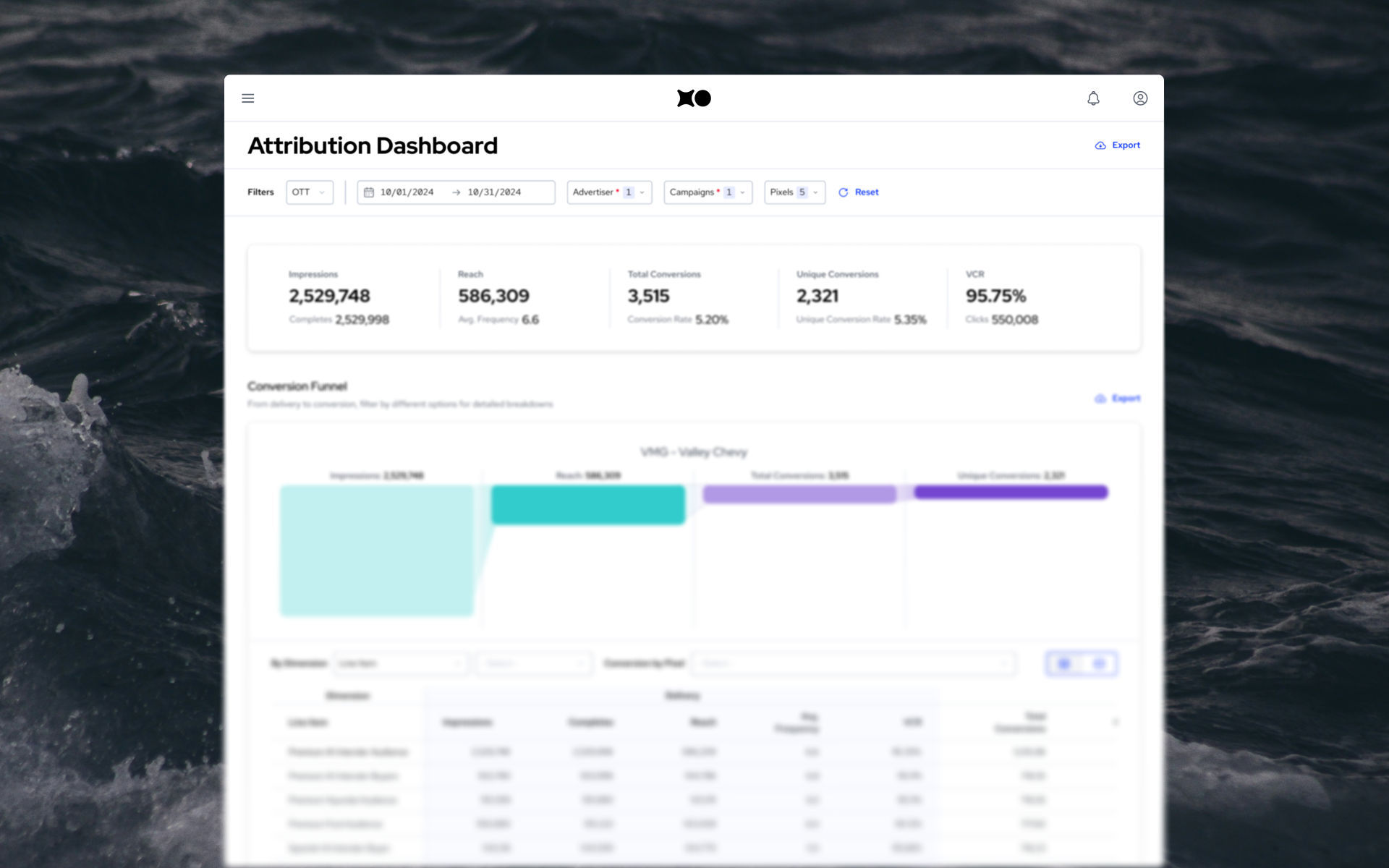This screenshot has height=868, width=1389.
Task: Open the By Dimension line item dropdown
Action: pyautogui.click(x=400, y=663)
